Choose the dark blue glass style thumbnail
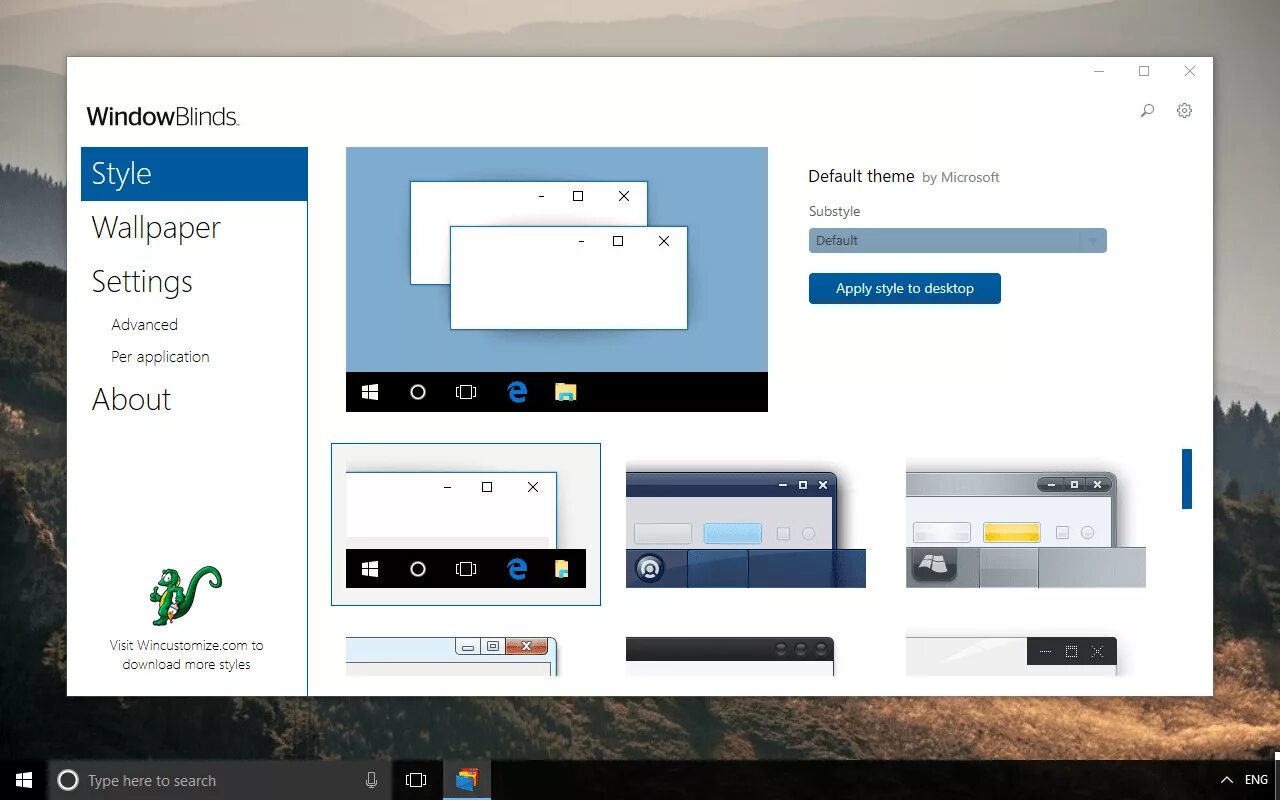 click(x=746, y=524)
